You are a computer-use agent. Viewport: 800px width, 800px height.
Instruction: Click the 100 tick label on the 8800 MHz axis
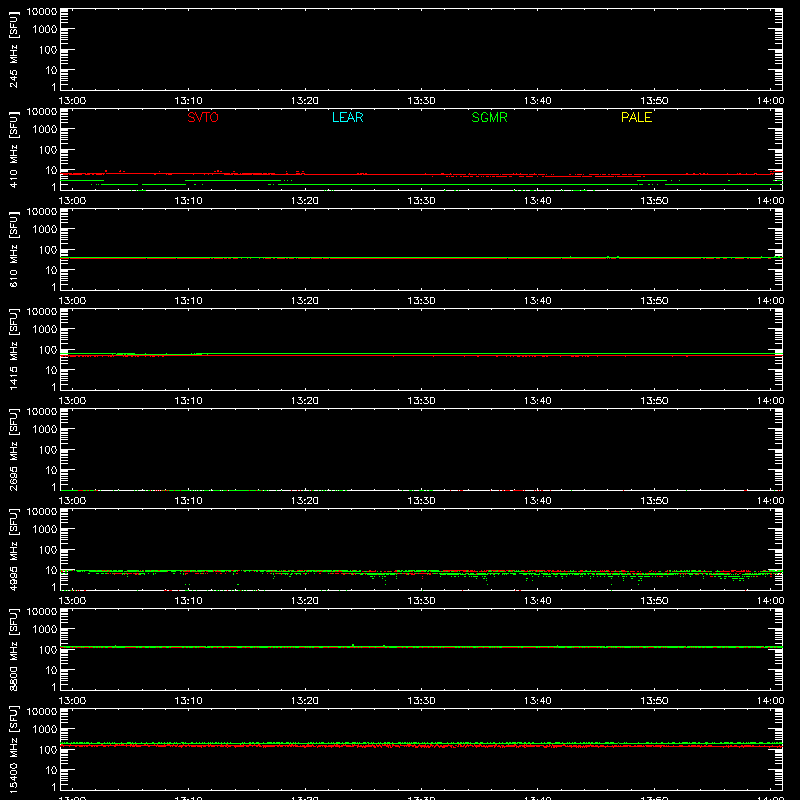coord(48,650)
